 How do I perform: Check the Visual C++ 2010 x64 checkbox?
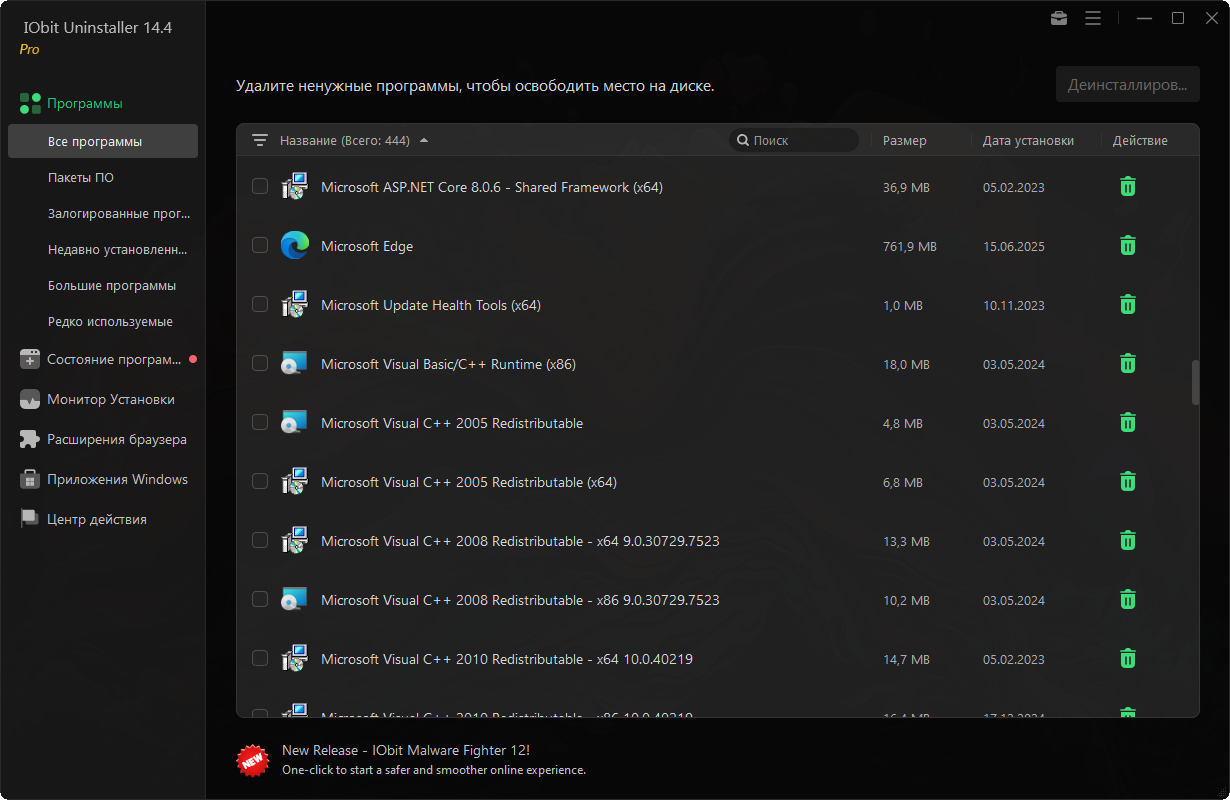point(260,658)
